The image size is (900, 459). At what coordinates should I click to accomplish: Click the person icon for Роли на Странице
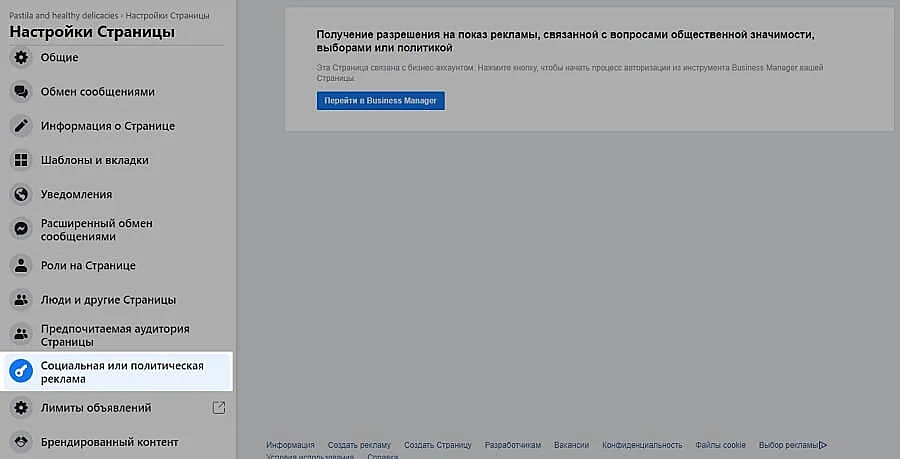20,266
